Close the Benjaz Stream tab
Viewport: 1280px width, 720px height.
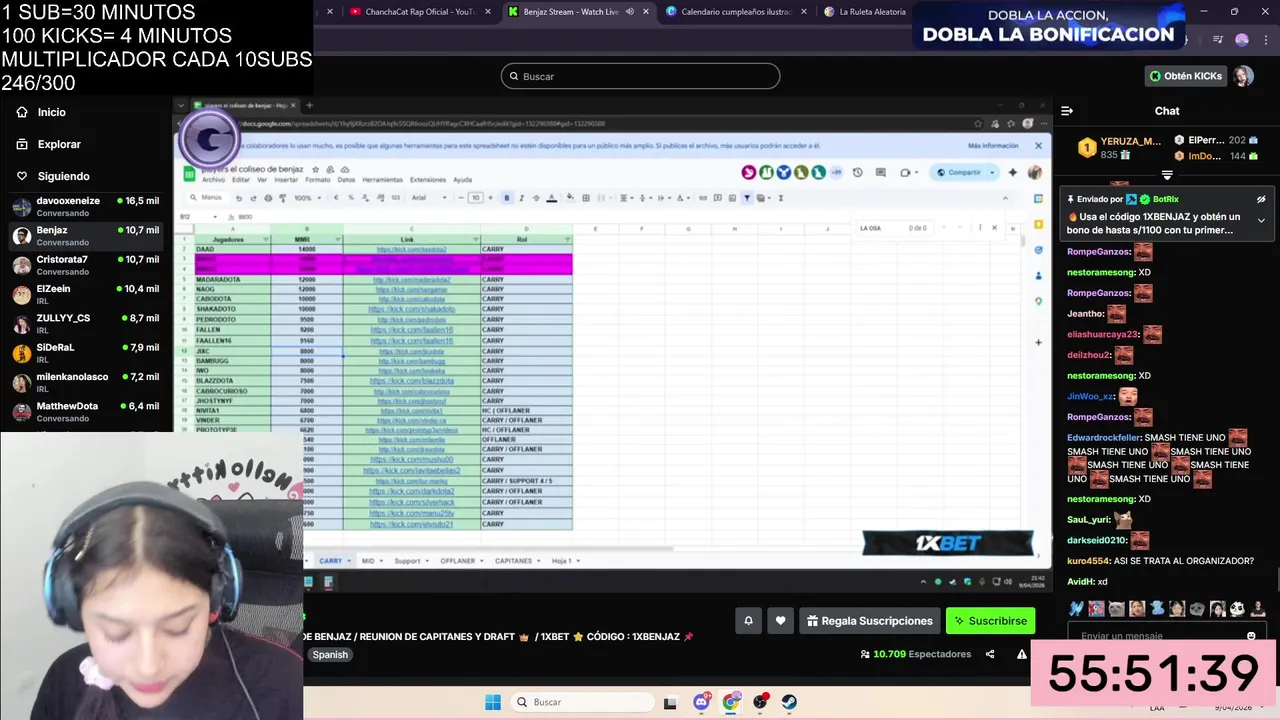click(x=646, y=12)
